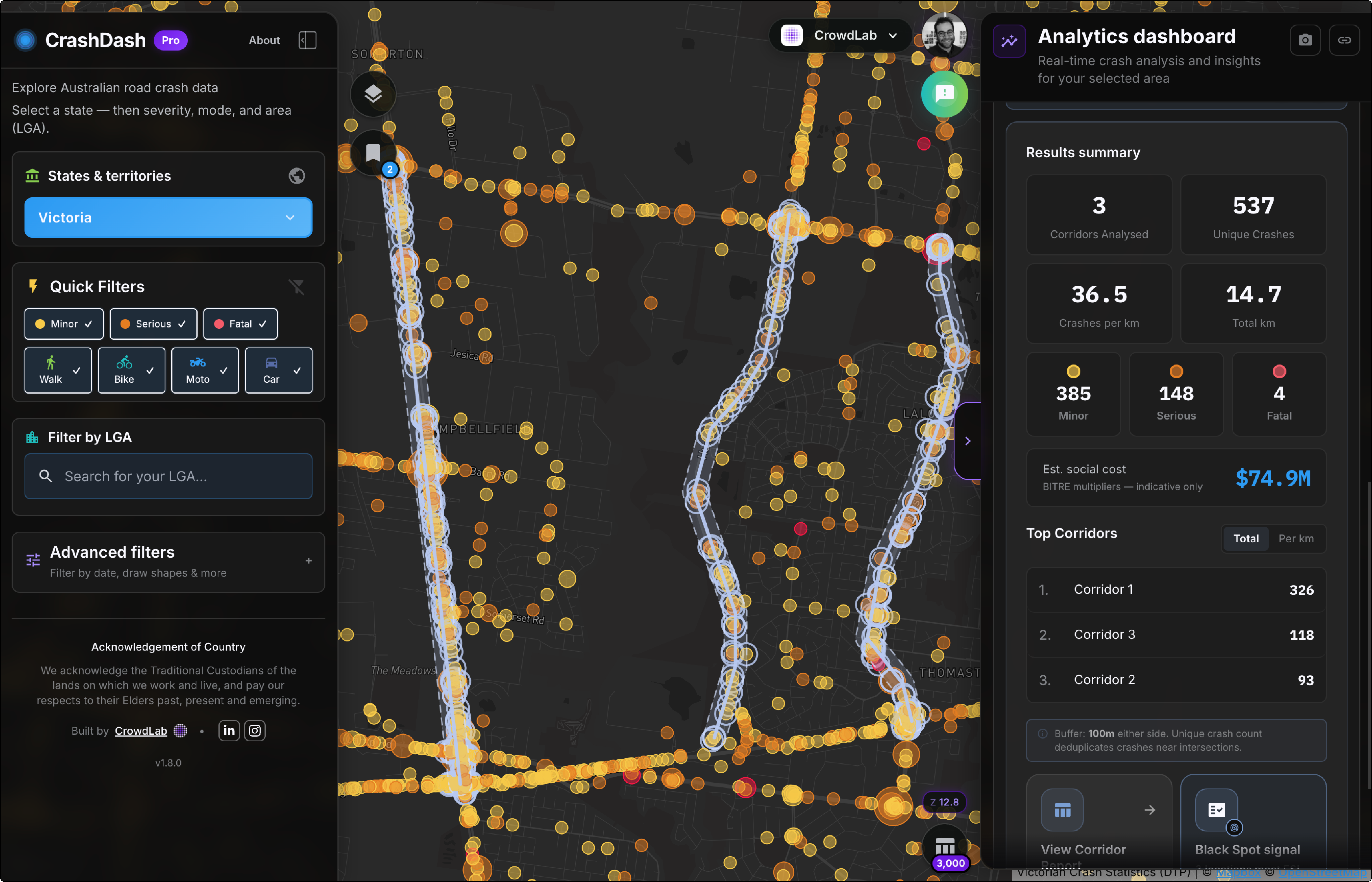This screenshot has width=1372, height=882.
Task: Click the Pro badge
Action: pos(170,40)
